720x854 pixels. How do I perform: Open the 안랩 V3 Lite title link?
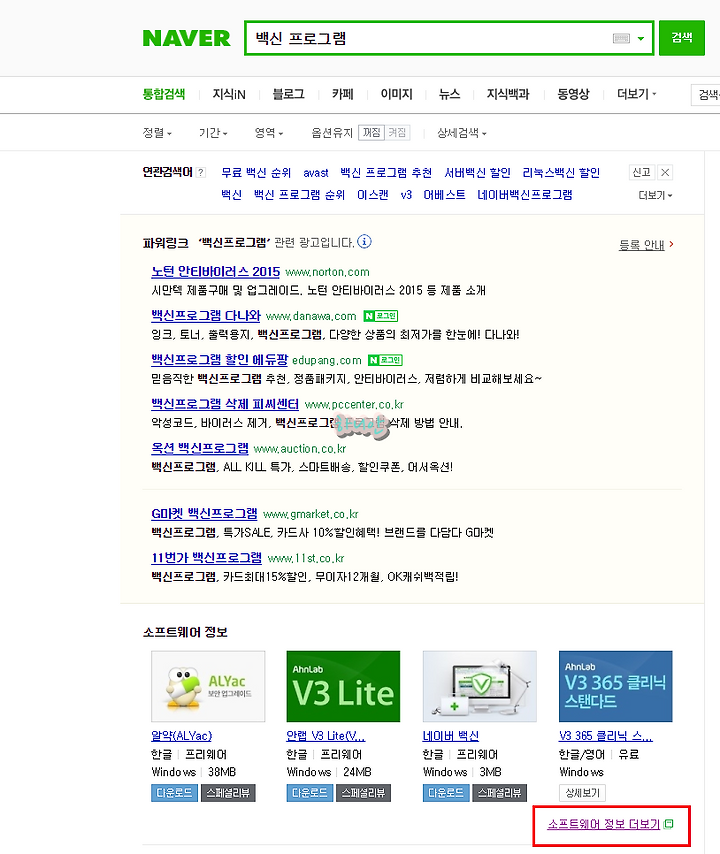coord(326,736)
